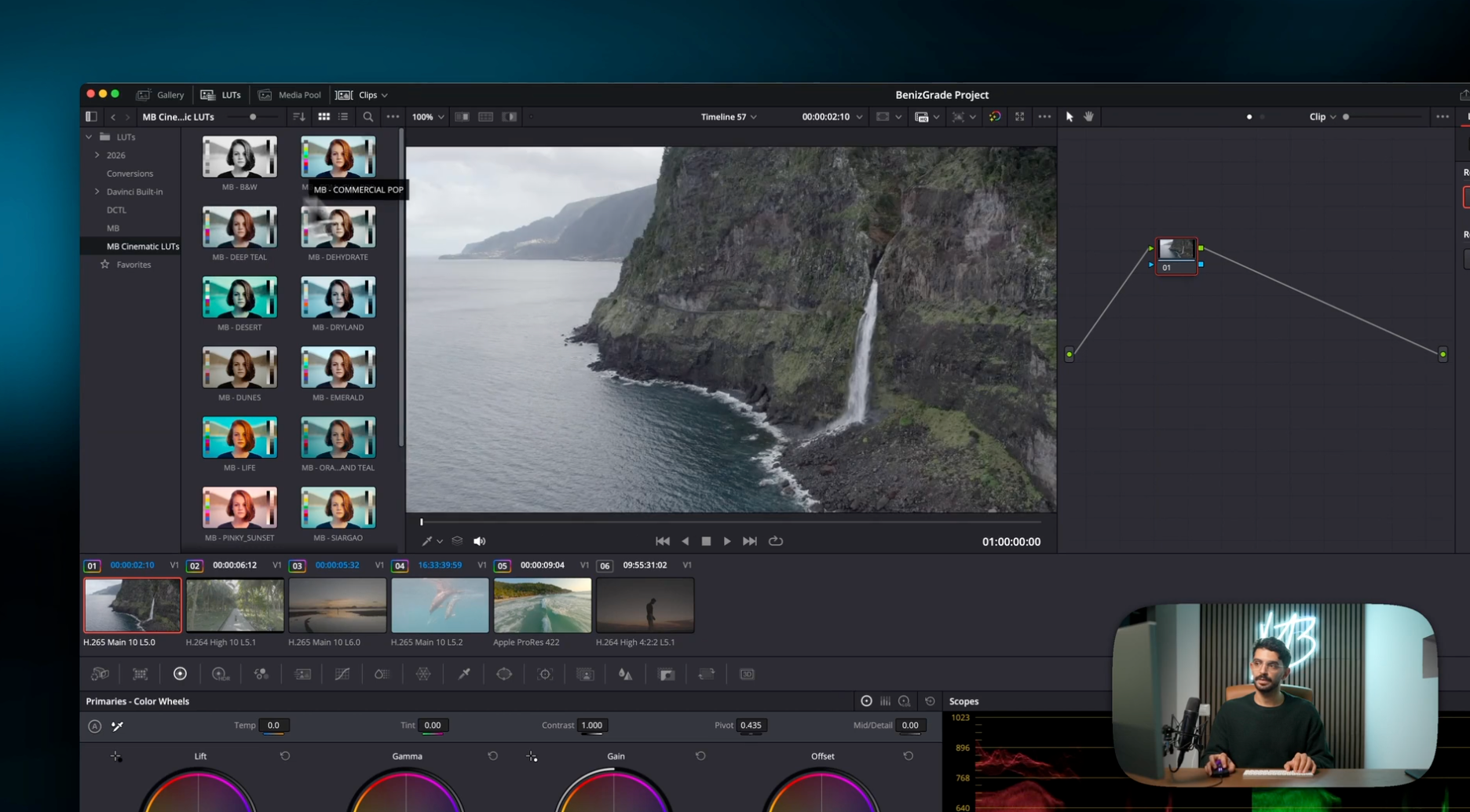Click the enhanced full-screen viewer icon

pyautogui.click(x=1019, y=117)
